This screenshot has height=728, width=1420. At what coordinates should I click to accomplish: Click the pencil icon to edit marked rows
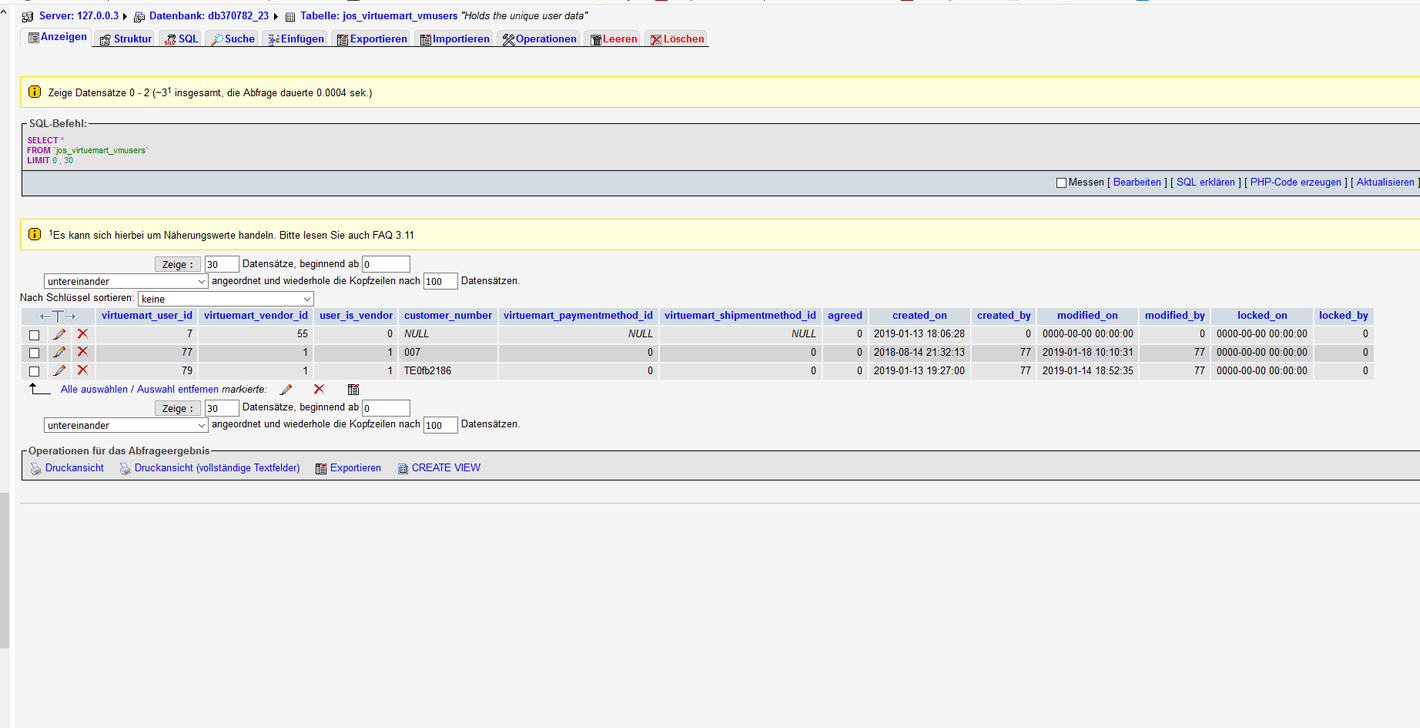(x=286, y=389)
